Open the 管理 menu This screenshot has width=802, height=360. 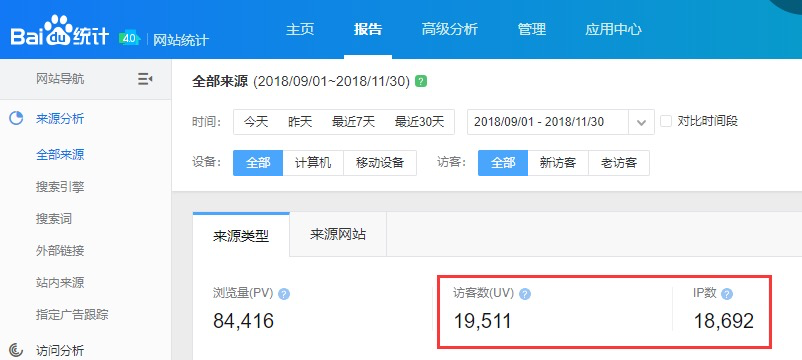click(x=531, y=29)
